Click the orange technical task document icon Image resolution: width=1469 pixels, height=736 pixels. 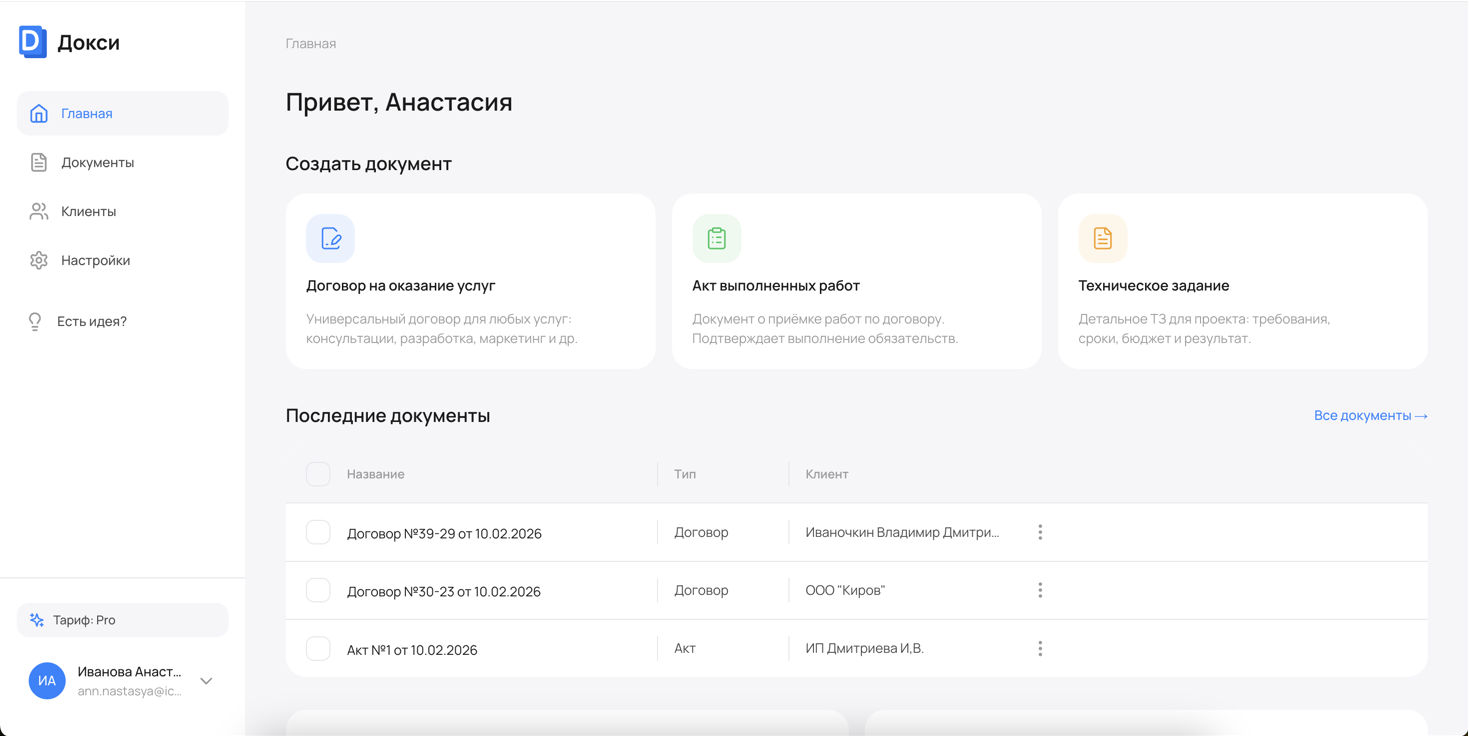1103,238
